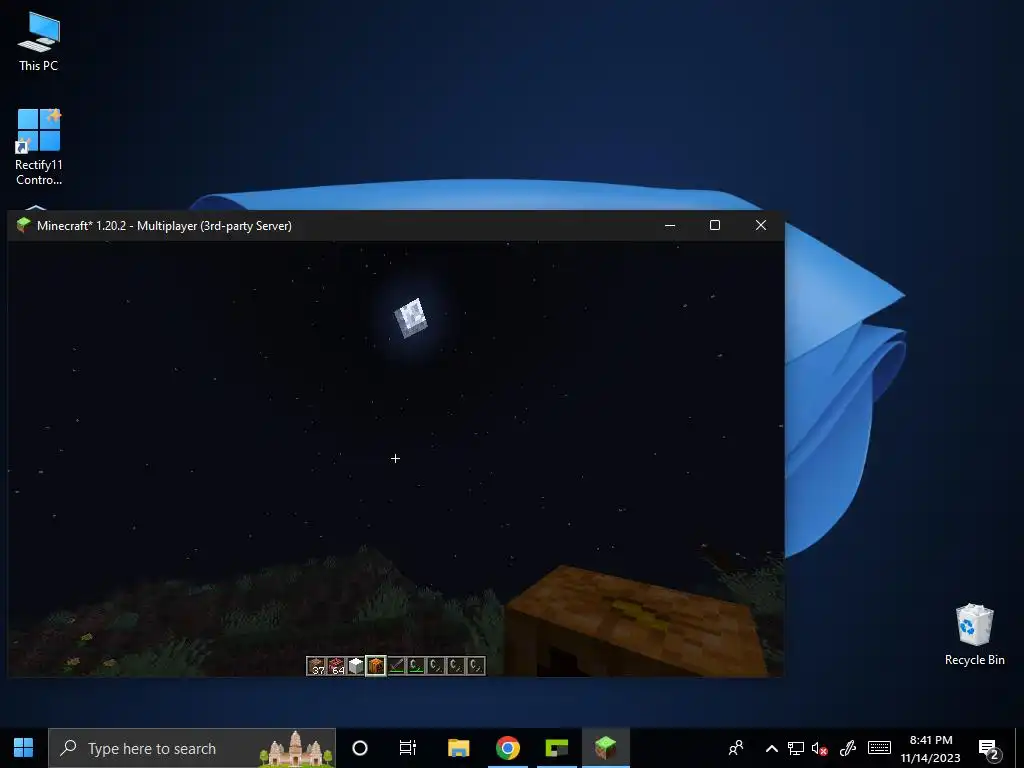Viewport: 1024px width, 768px height.
Task: Open the touch keyboard tray icon
Action: tap(879, 748)
